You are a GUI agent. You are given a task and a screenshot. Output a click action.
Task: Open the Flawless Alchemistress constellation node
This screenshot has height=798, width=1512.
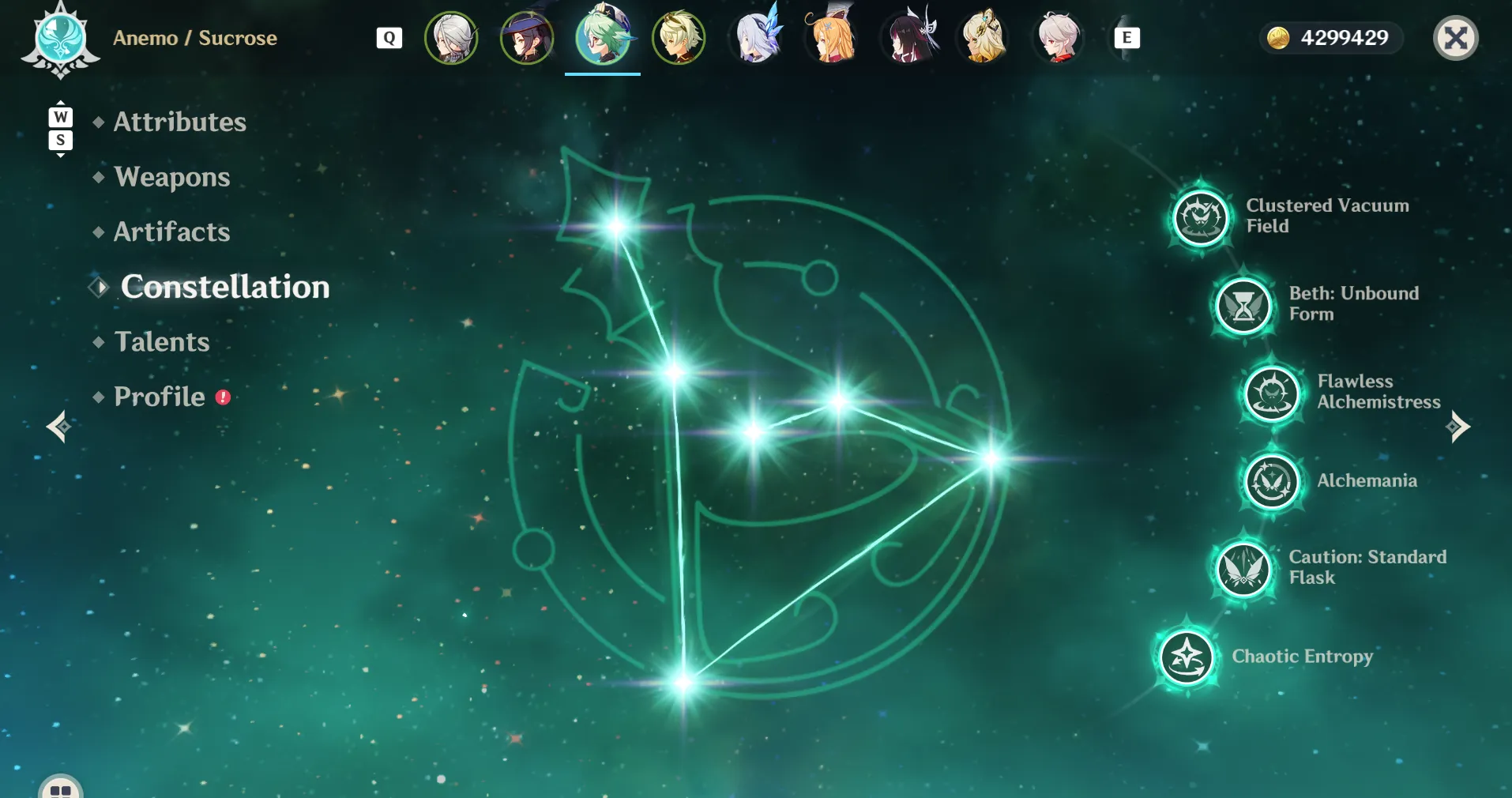pos(1272,393)
